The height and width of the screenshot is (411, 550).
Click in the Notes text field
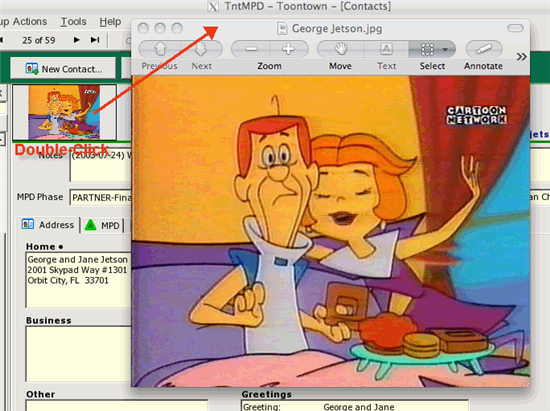(101, 164)
